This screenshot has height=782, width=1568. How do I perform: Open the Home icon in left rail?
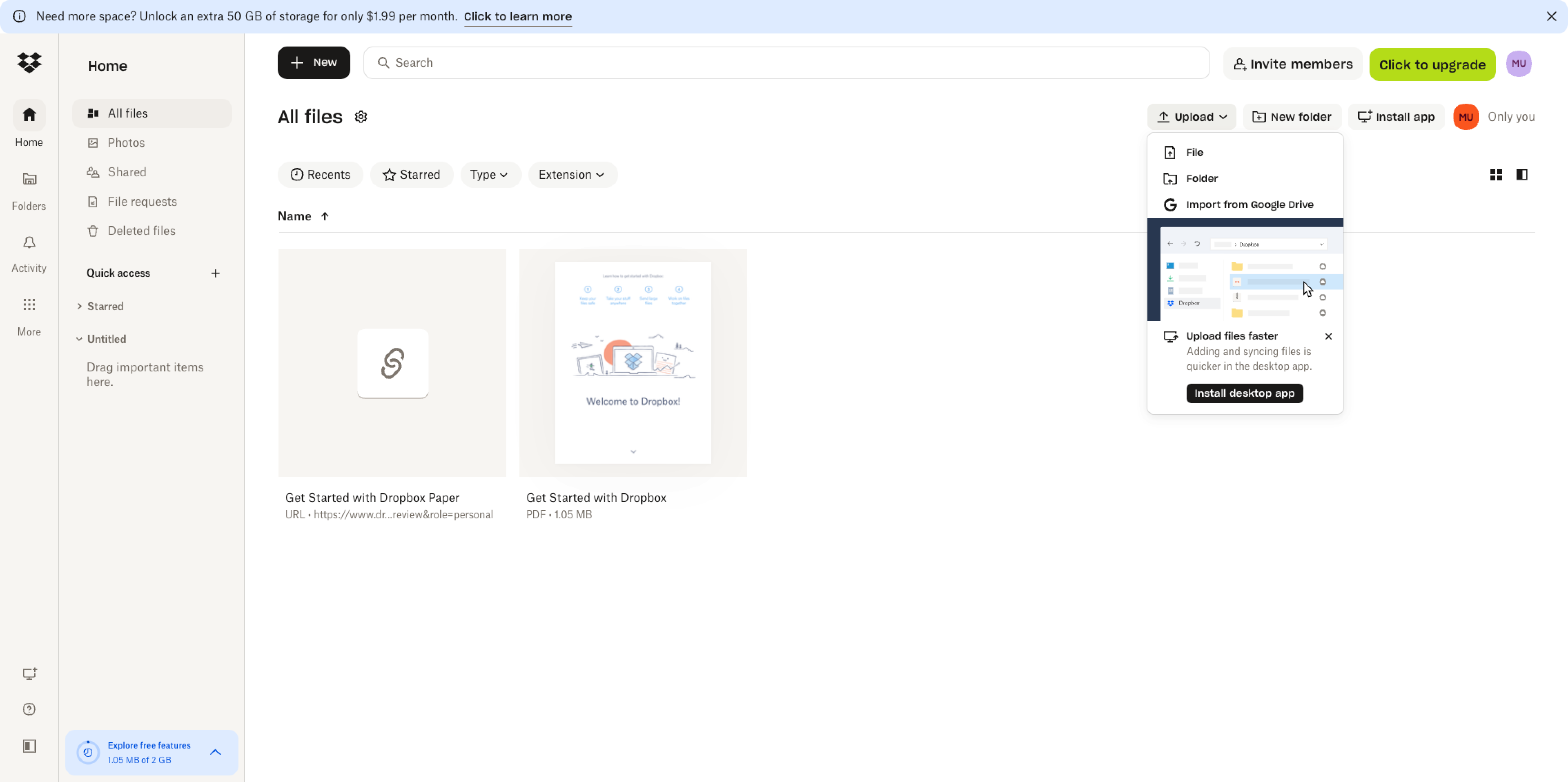pyautogui.click(x=29, y=114)
